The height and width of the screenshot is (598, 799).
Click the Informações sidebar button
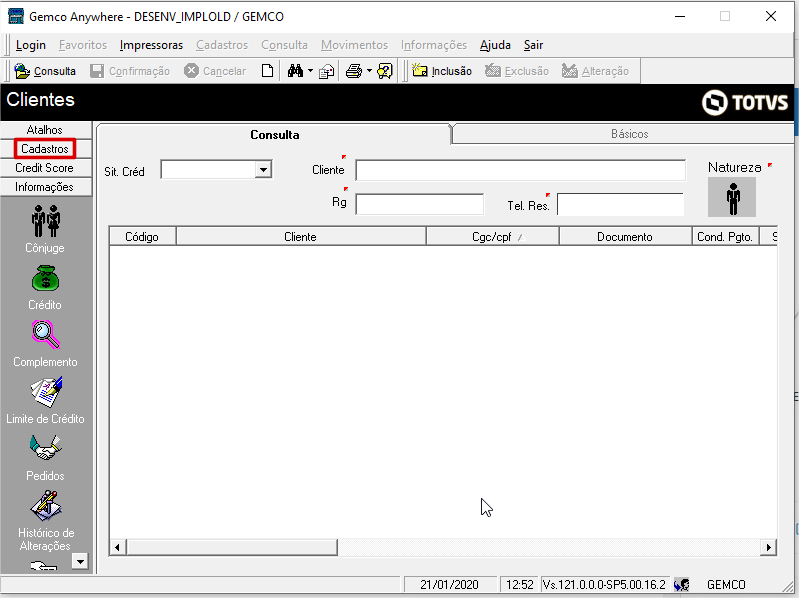point(46,187)
